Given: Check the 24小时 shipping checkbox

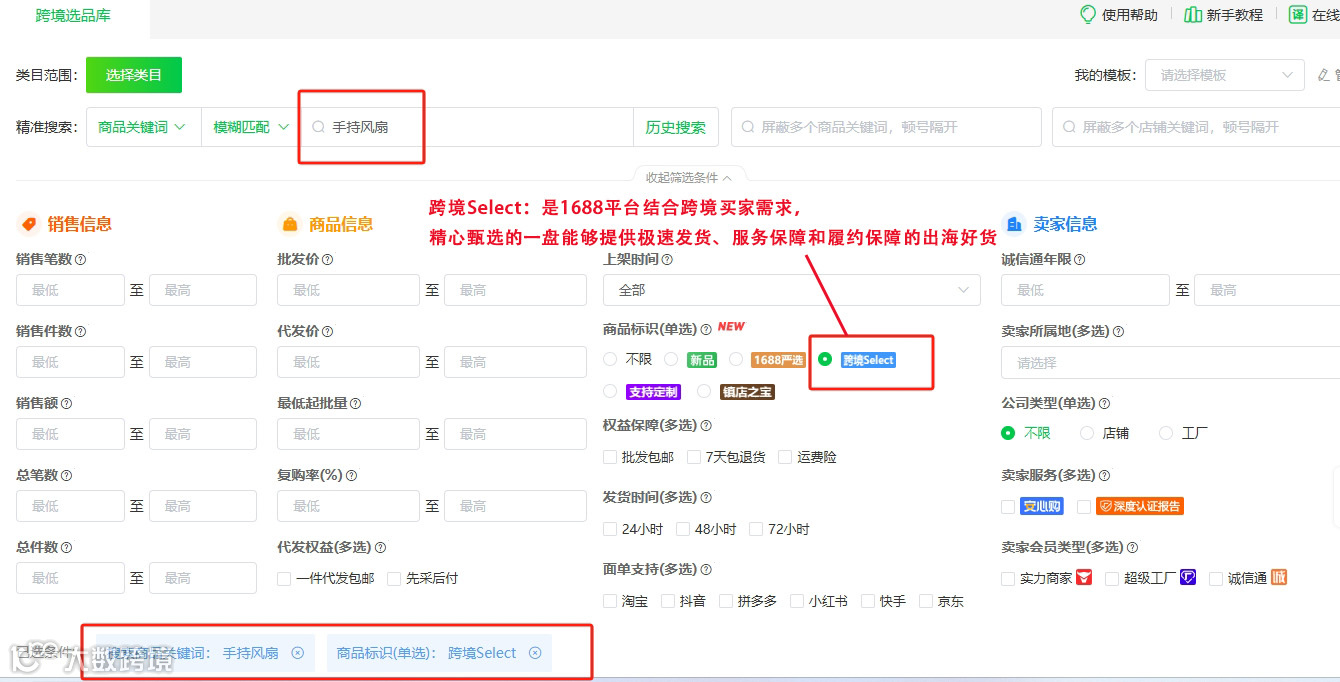Looking at the screenshot, I should pos(610,529).
